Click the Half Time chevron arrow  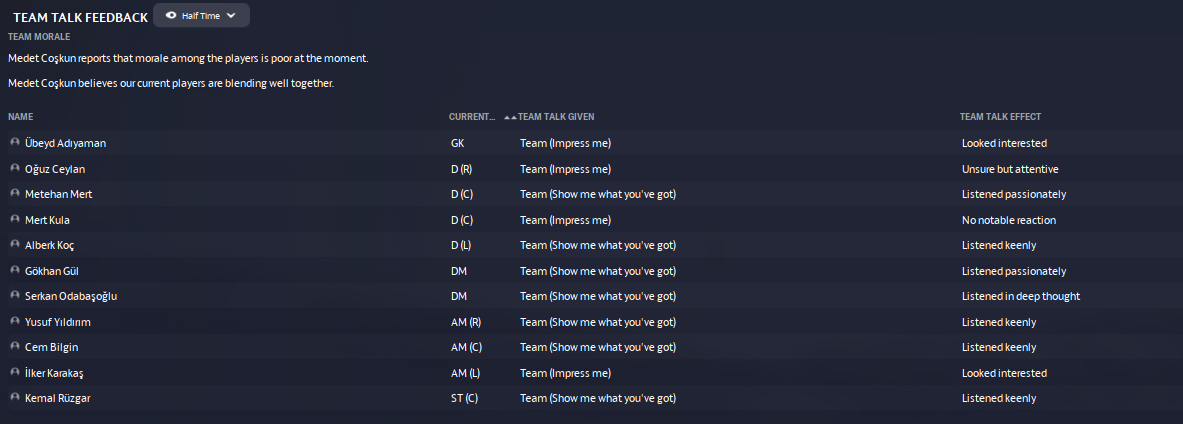pos(232,16)
